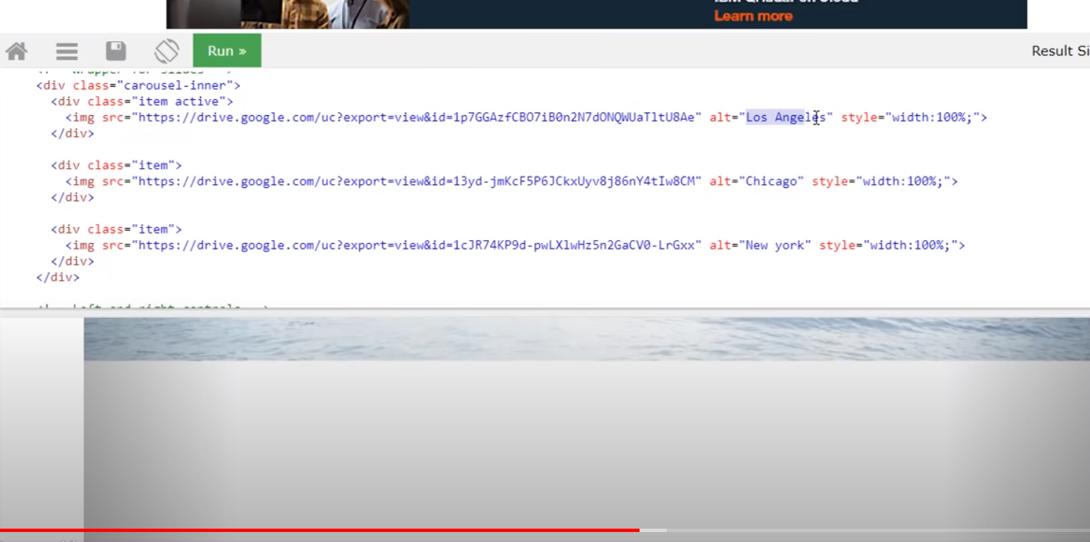Click the Result Size label
The image size is (1090, 542).
[1060, 51]
